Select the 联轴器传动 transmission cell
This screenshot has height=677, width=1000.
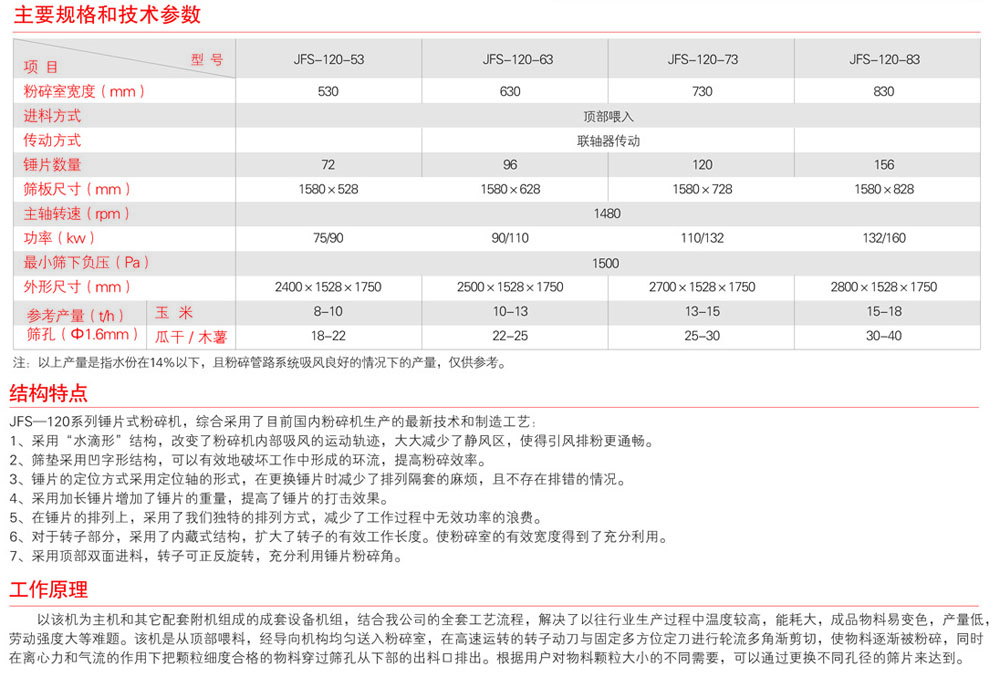[x=608, y=141]
